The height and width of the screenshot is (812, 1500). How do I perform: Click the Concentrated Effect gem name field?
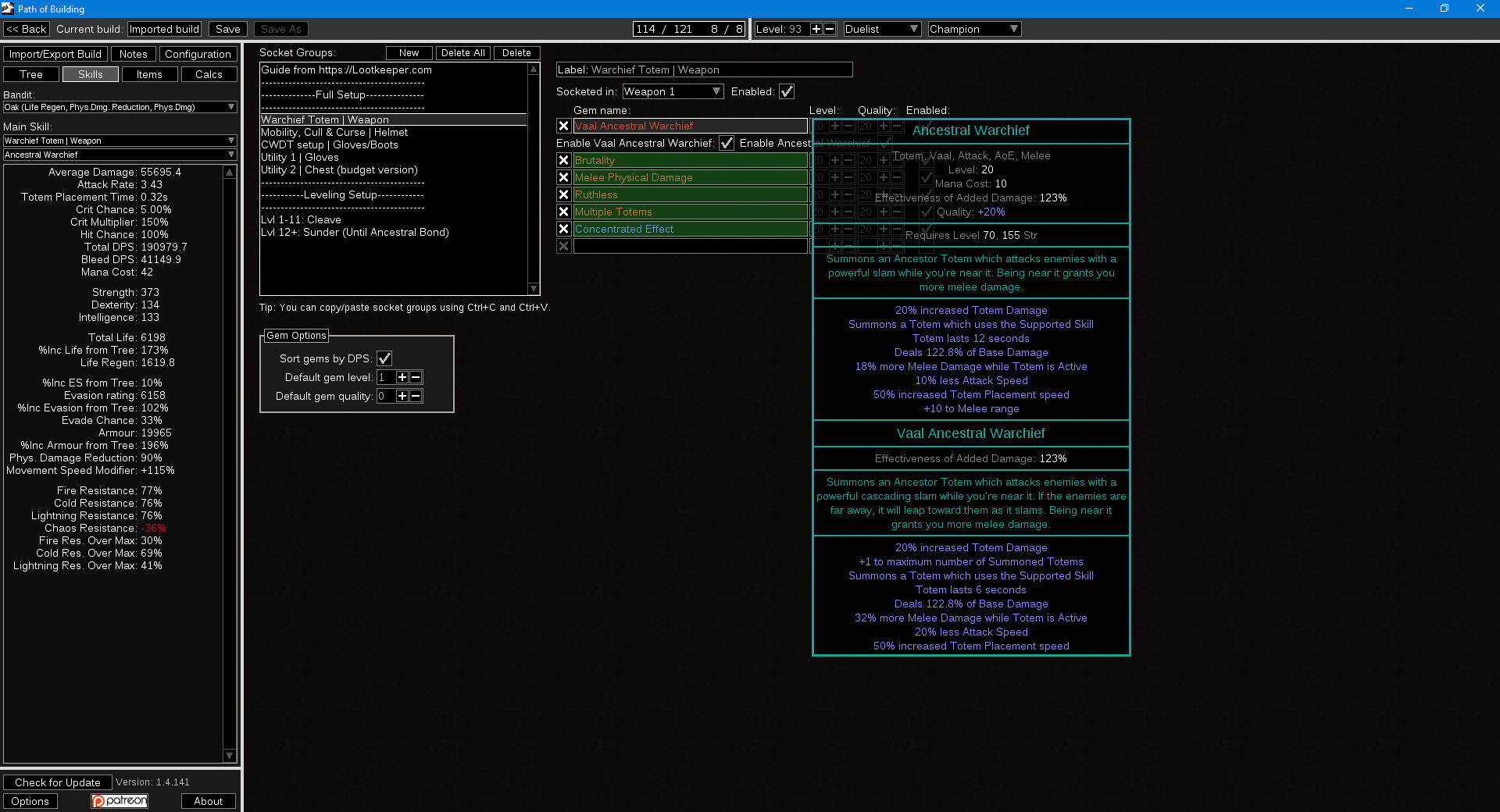[x=691, y=229]
